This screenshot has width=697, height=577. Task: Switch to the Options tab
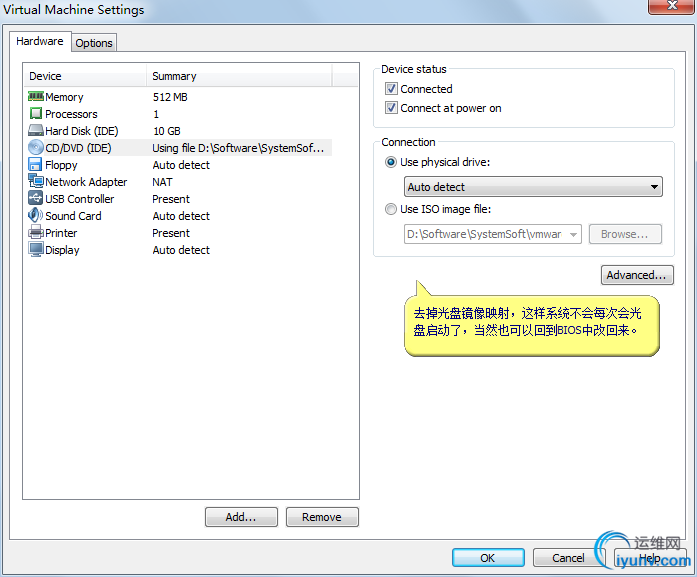94,43
